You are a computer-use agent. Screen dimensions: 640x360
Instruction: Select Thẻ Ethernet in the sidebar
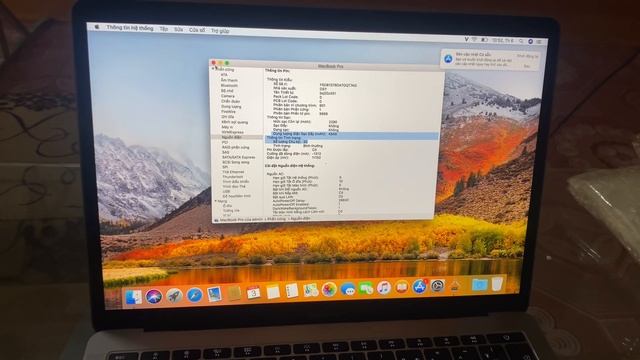point(233,172)
